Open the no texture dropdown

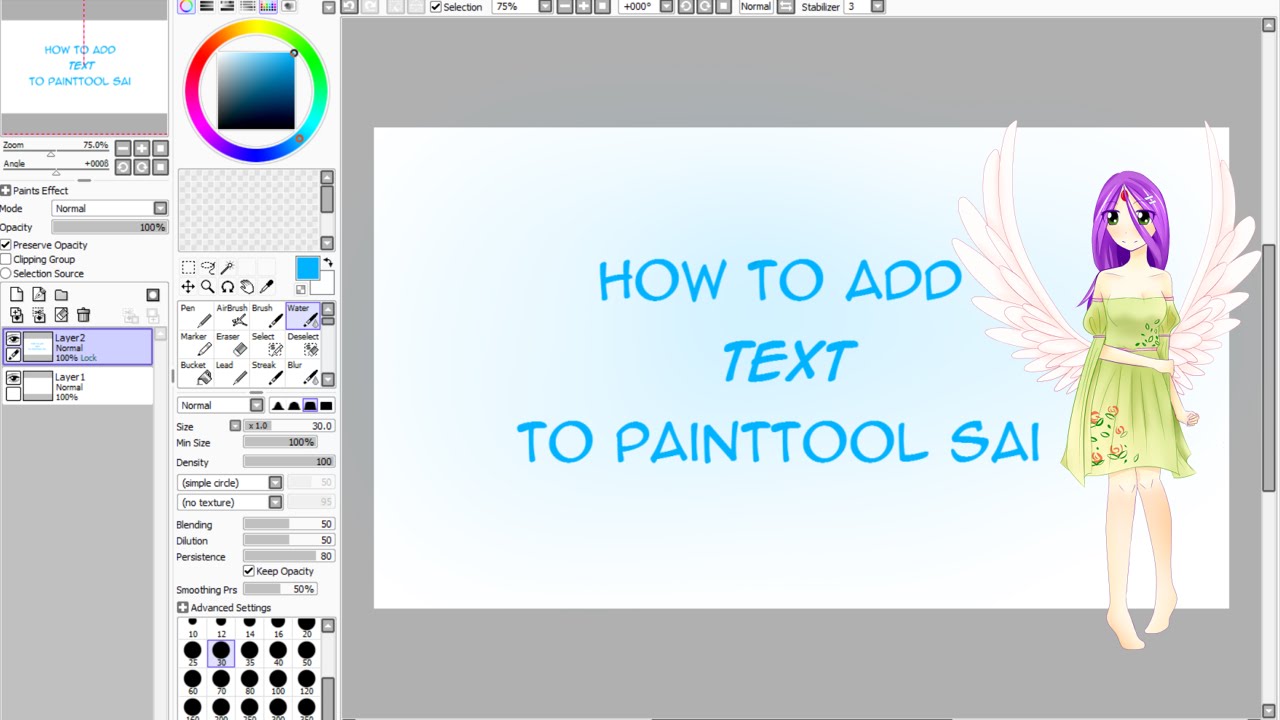click(x=230, y=502)
